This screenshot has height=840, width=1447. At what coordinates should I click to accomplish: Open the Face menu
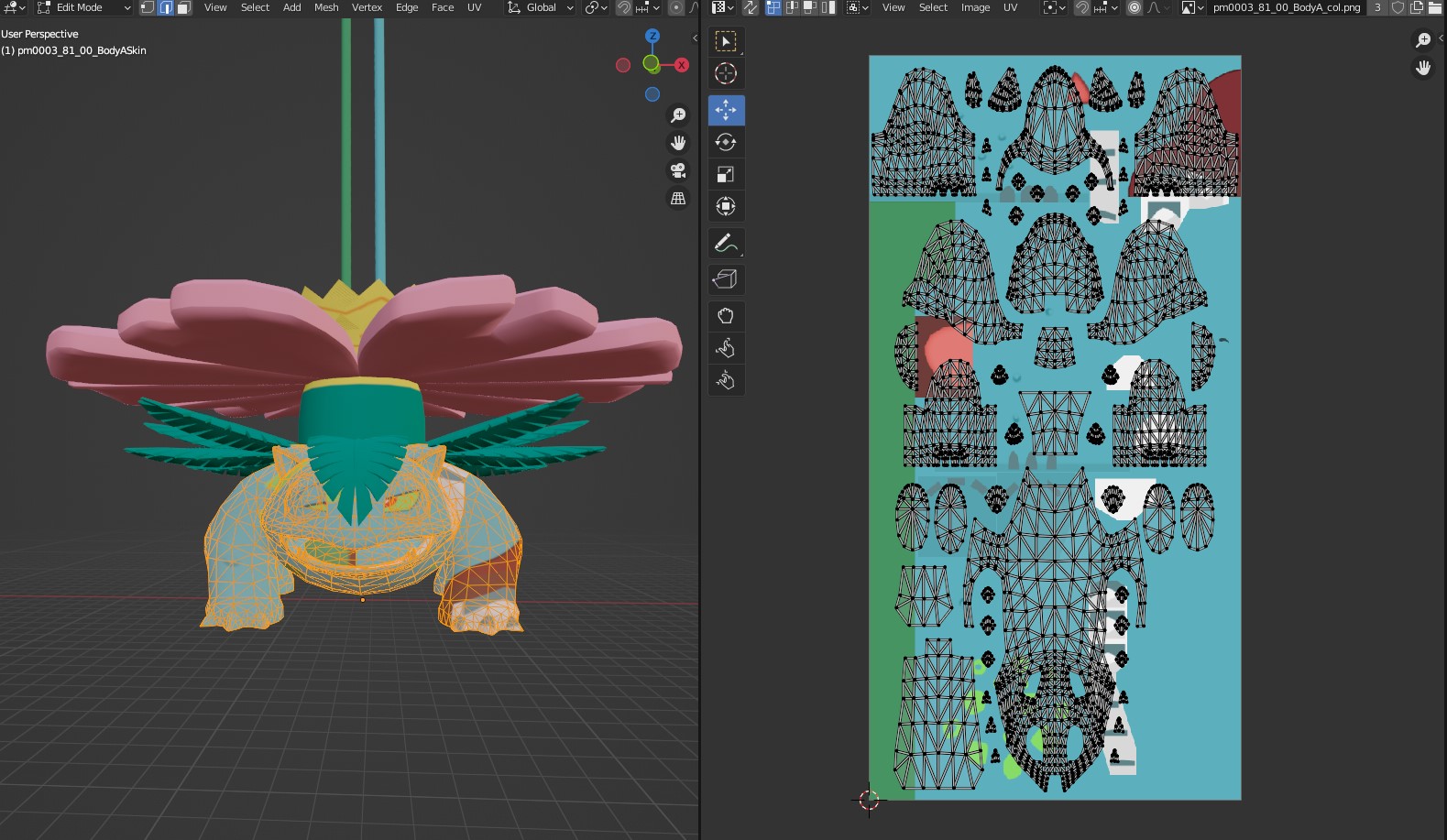(x=443, y=7)
